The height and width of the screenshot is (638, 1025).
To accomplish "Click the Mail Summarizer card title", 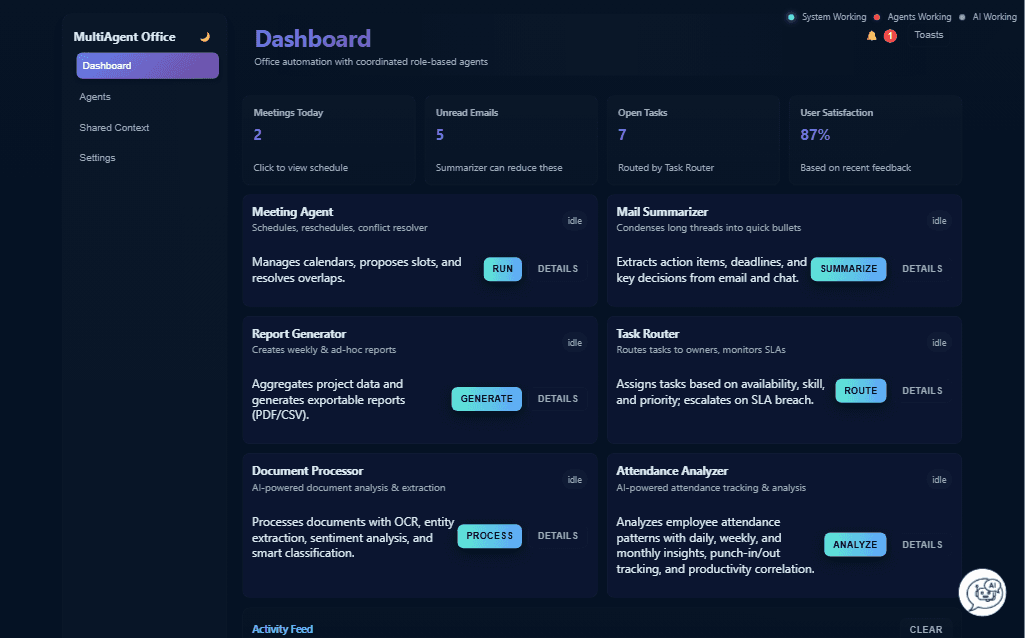I will 662,212.
